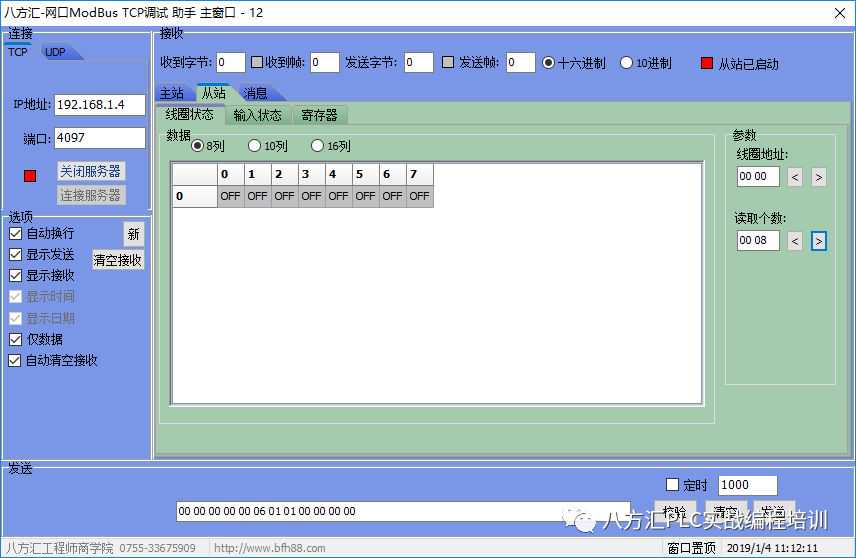The image size is (856, 558).
Task: Choose the 10进制 decimal radio button
Action: coord(627,63)
